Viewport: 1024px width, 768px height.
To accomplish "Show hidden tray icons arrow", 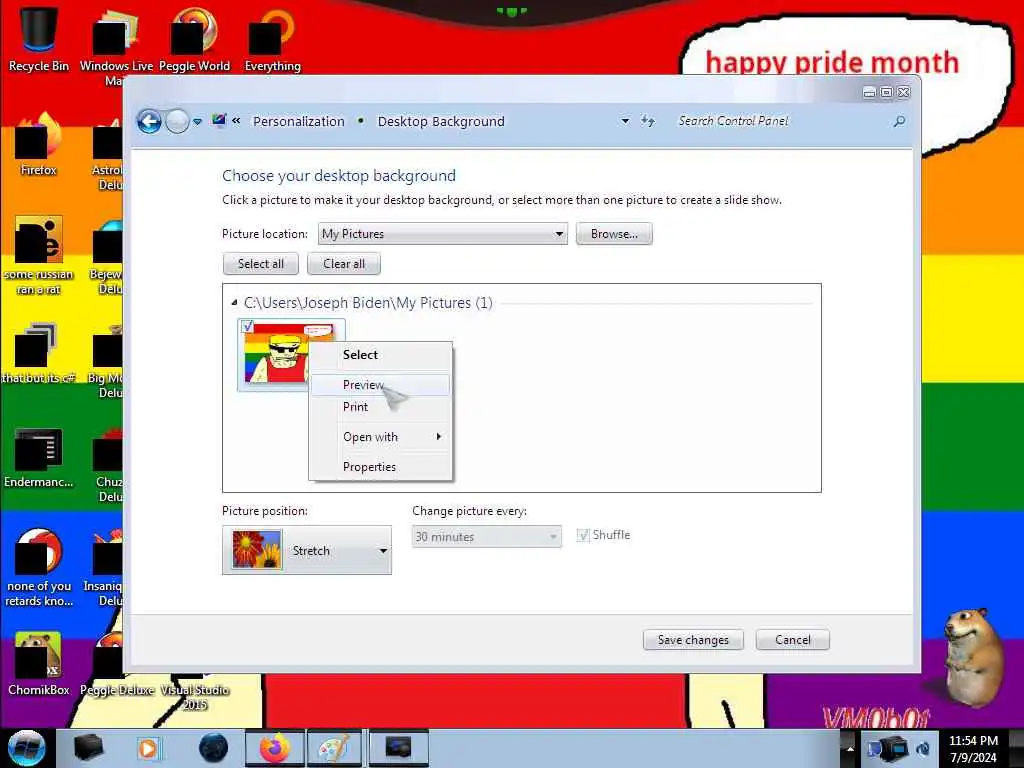I will 850,748.
